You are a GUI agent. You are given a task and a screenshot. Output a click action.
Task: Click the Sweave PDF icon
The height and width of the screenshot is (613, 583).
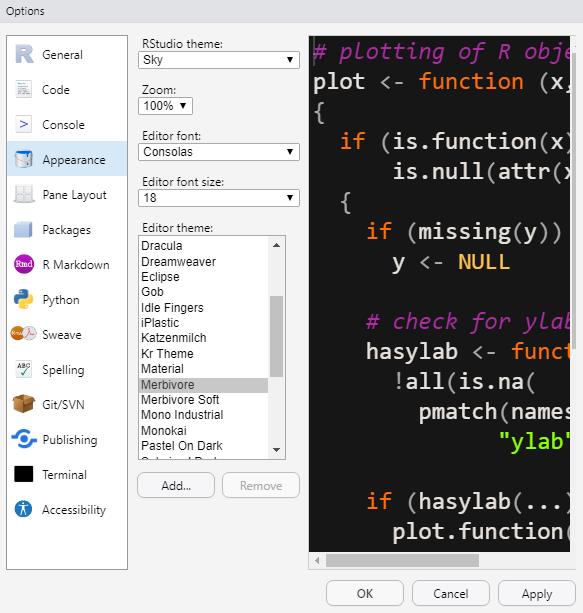(23, 334)
